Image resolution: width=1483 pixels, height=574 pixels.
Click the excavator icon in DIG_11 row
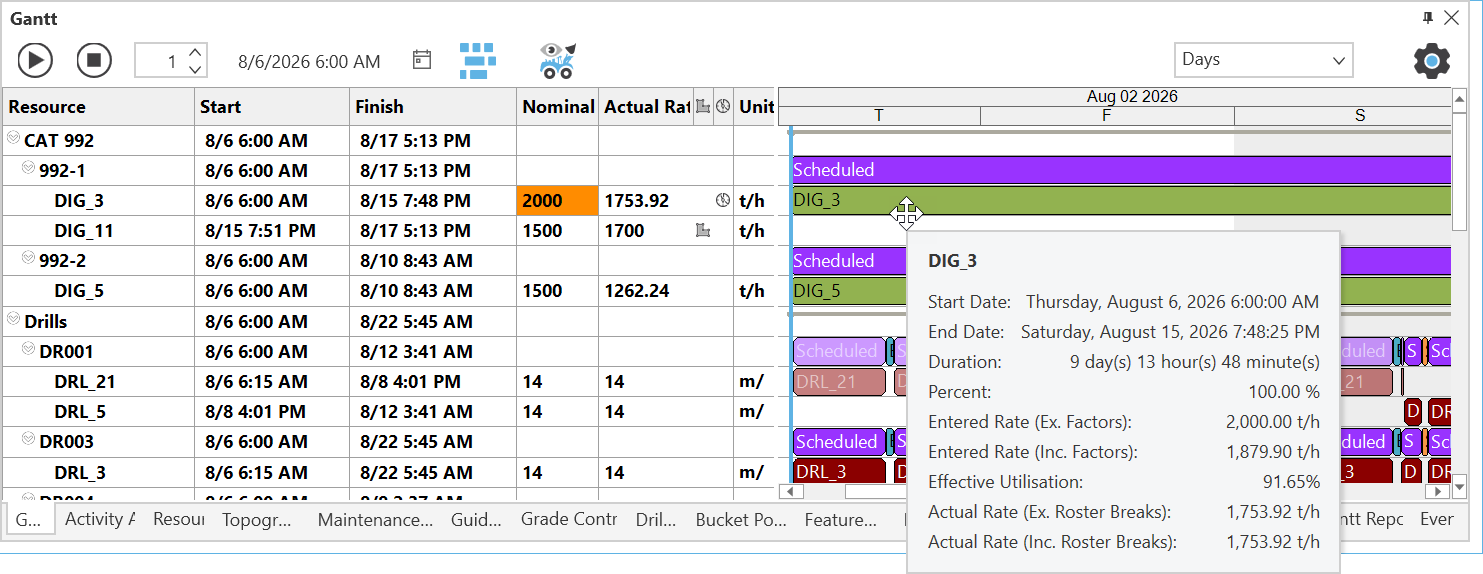click(703, 231)
